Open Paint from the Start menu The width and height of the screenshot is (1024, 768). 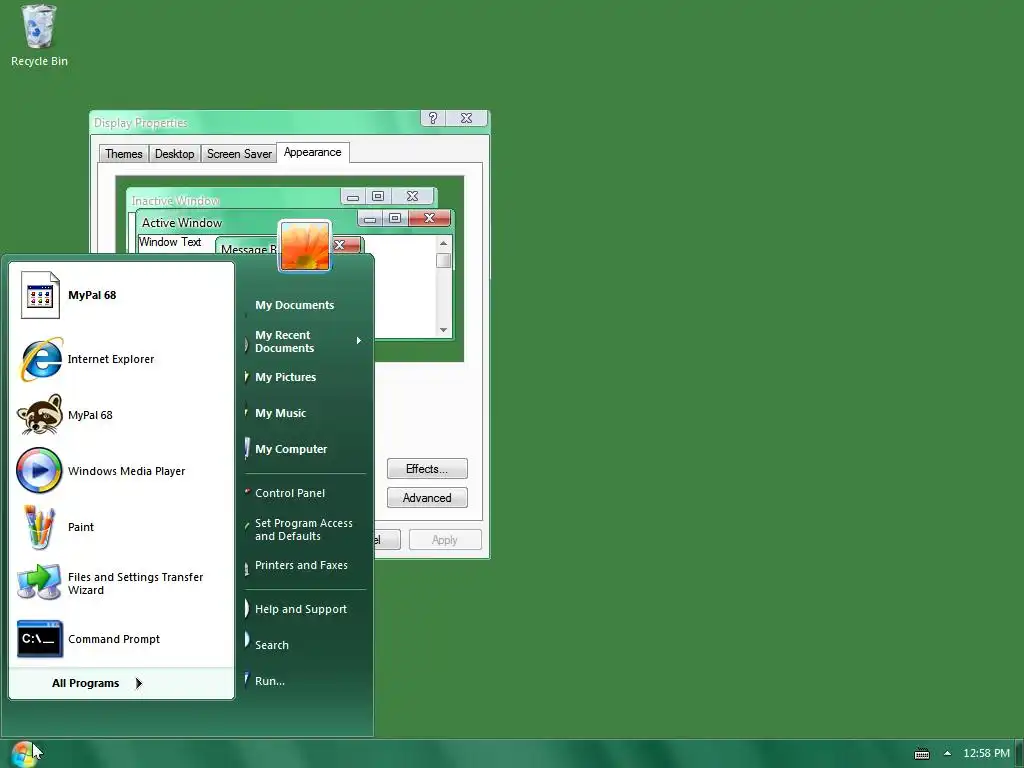(x=121, y=527)
